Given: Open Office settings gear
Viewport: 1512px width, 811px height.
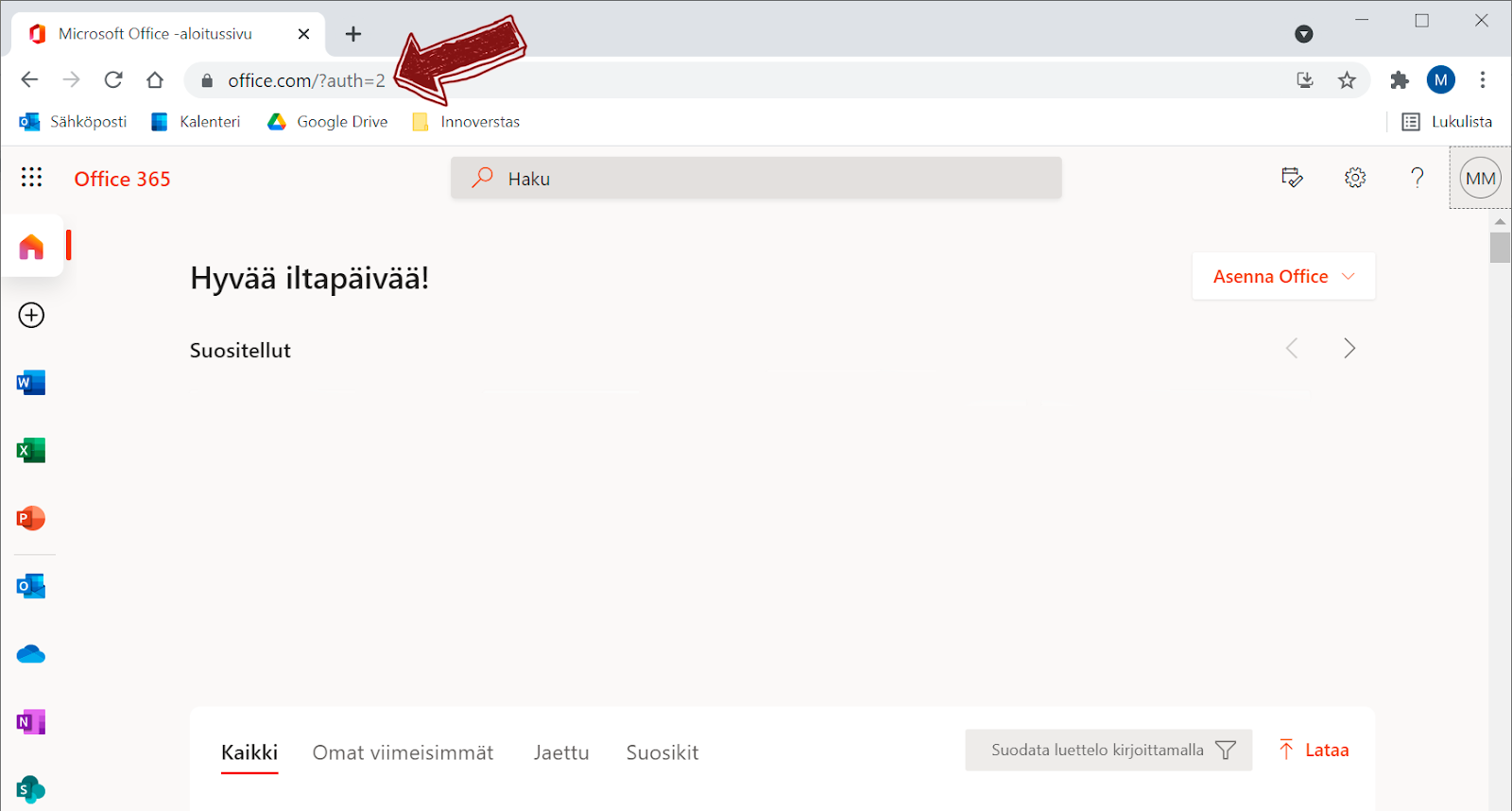Looking at the screenshot, I should (1355, 178).
